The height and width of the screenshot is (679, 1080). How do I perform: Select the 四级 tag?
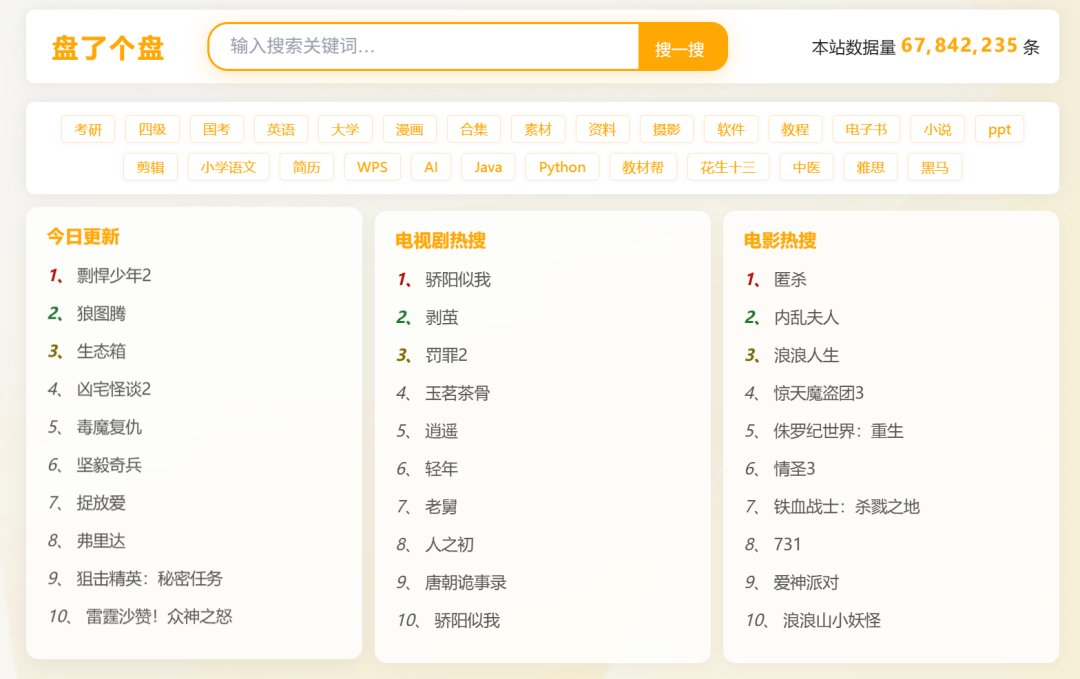point(152,128)
